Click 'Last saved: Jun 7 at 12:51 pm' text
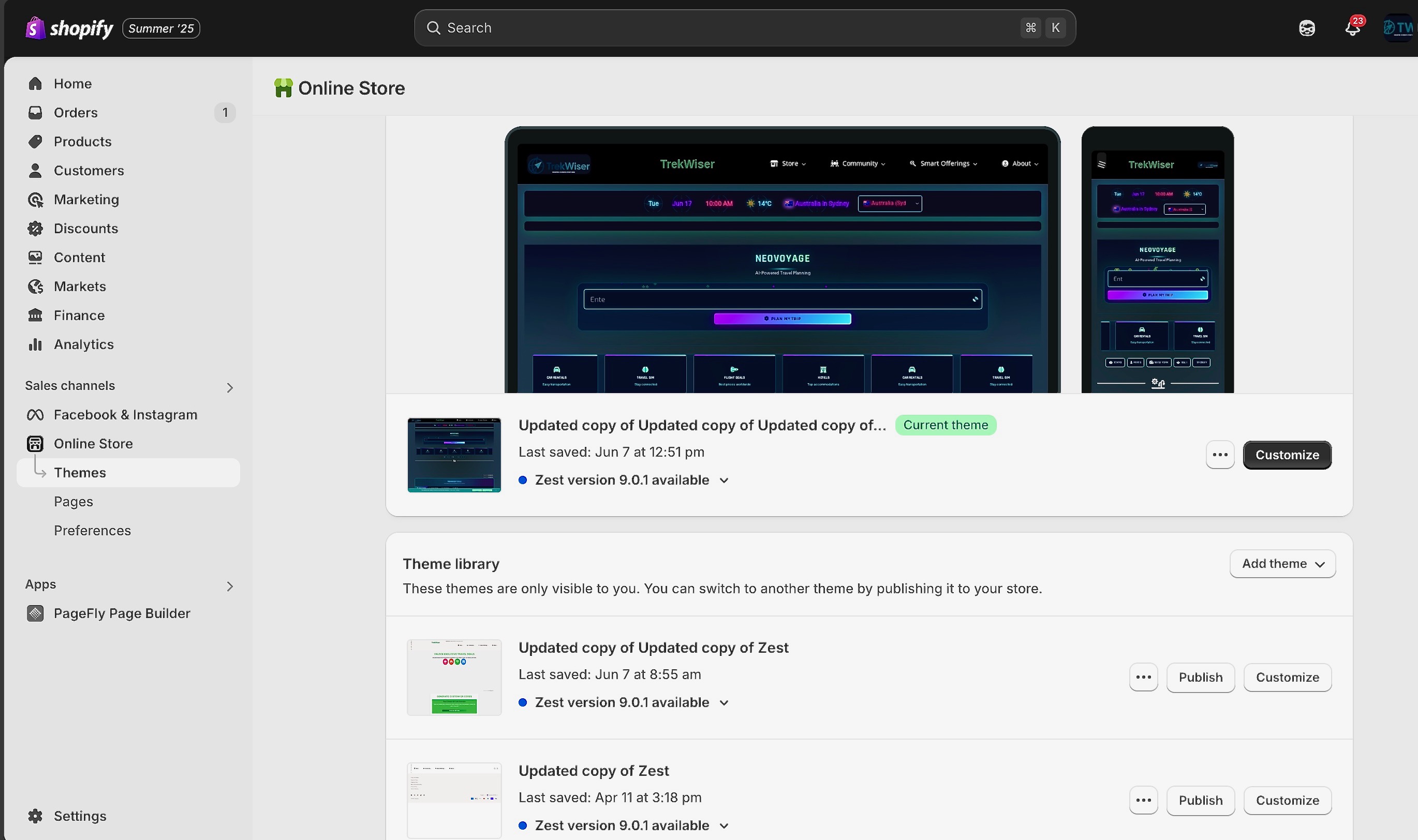The image size is (1418, 840). 612,452
